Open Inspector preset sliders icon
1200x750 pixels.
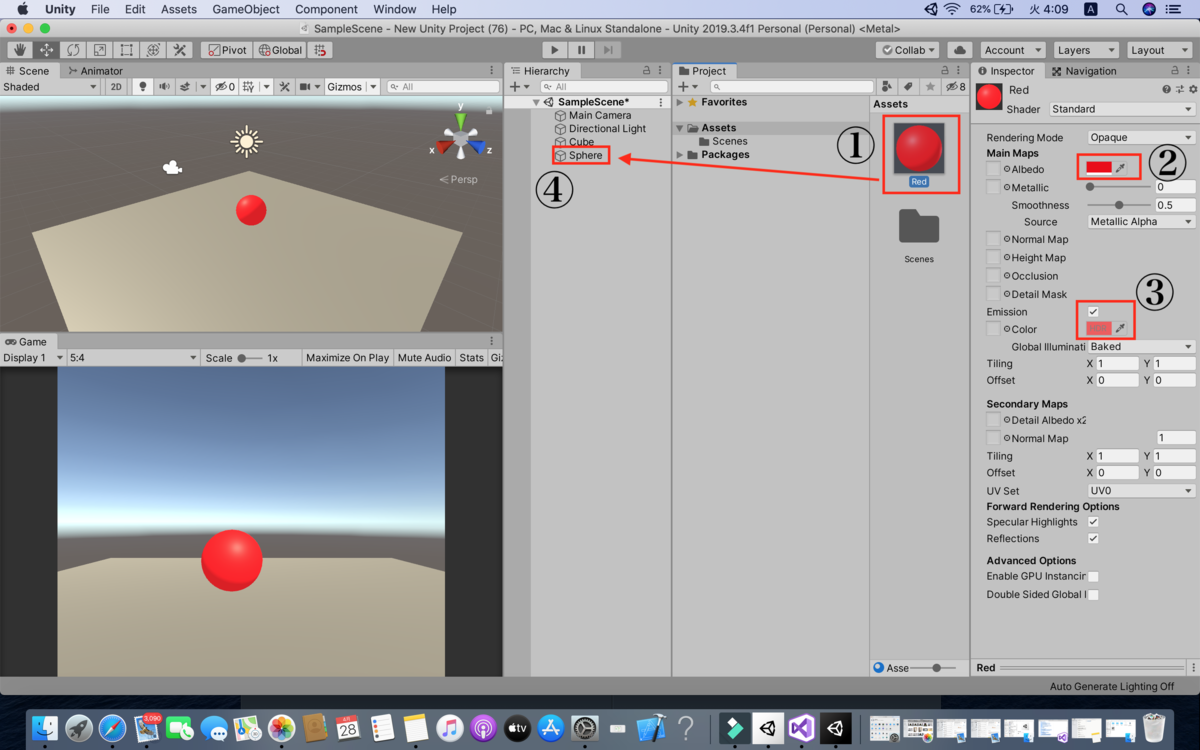click(x=1179, y=90)
